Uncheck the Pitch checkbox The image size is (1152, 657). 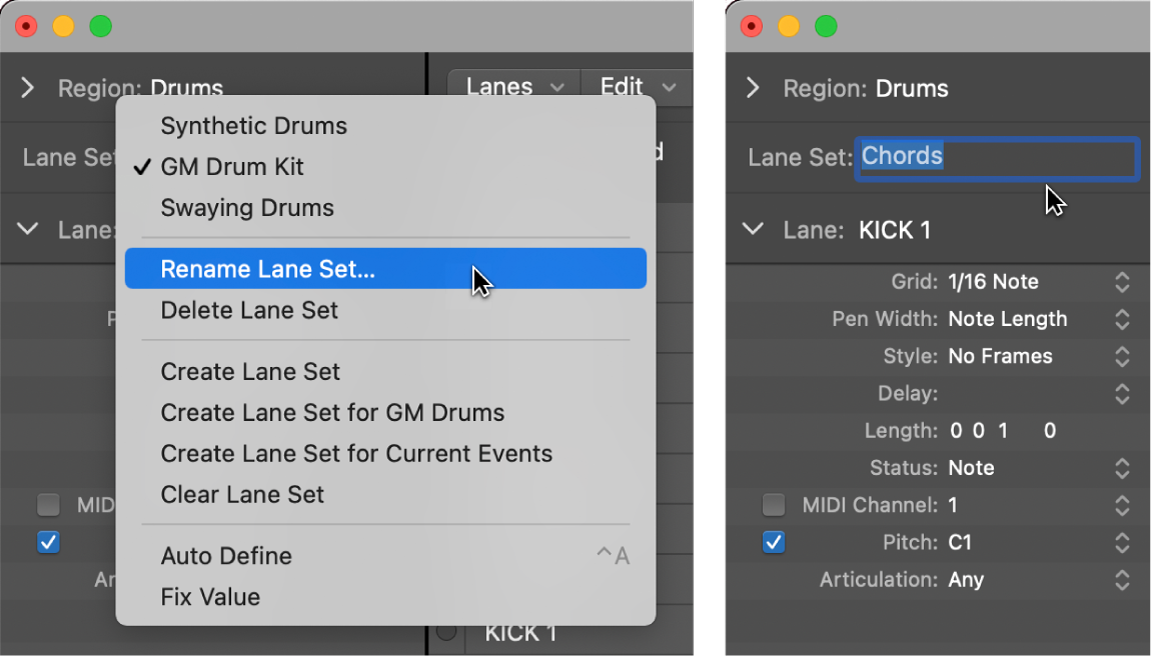tap(773, 543)
